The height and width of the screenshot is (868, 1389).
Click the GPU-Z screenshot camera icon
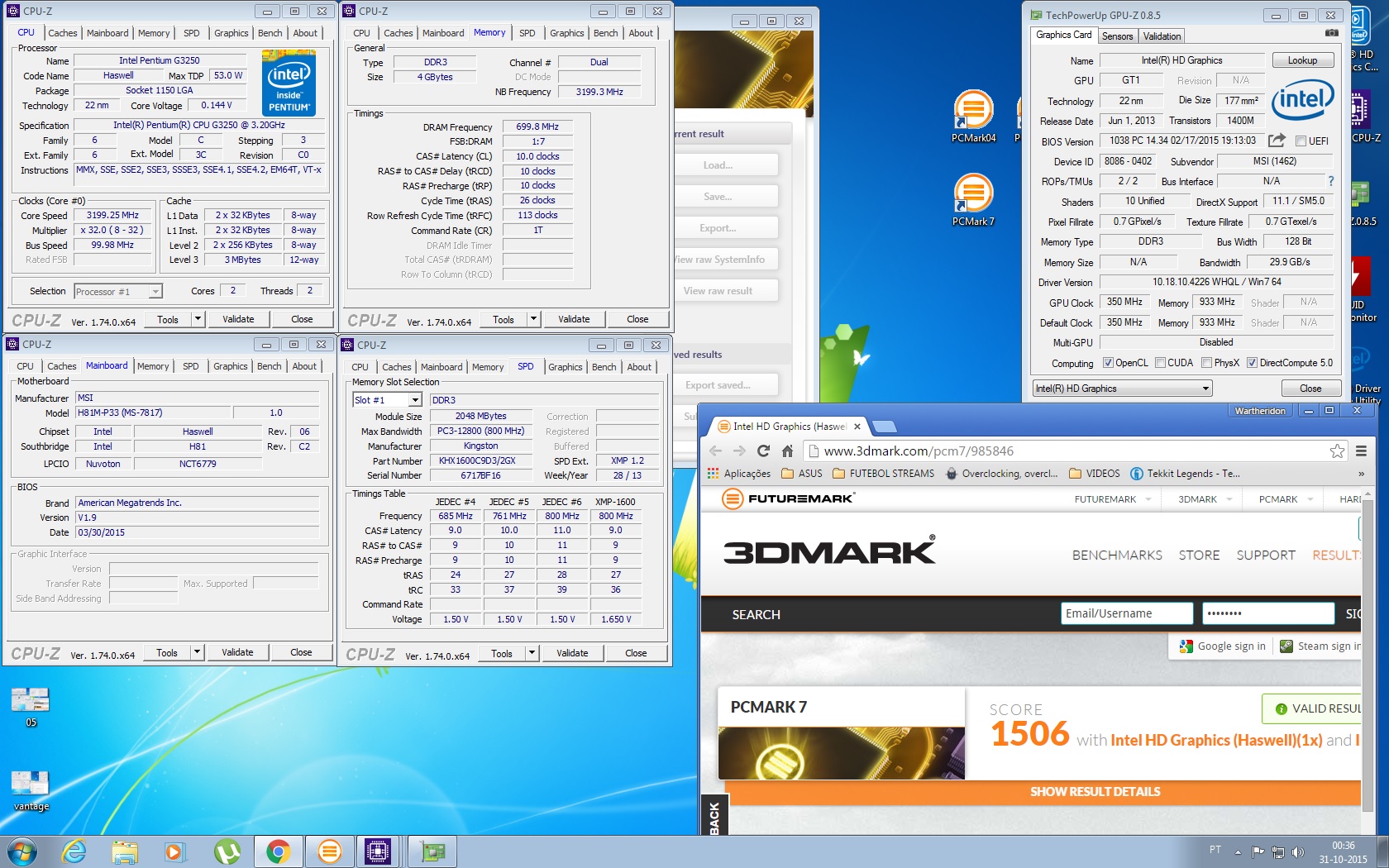(x=1331, y=33)
